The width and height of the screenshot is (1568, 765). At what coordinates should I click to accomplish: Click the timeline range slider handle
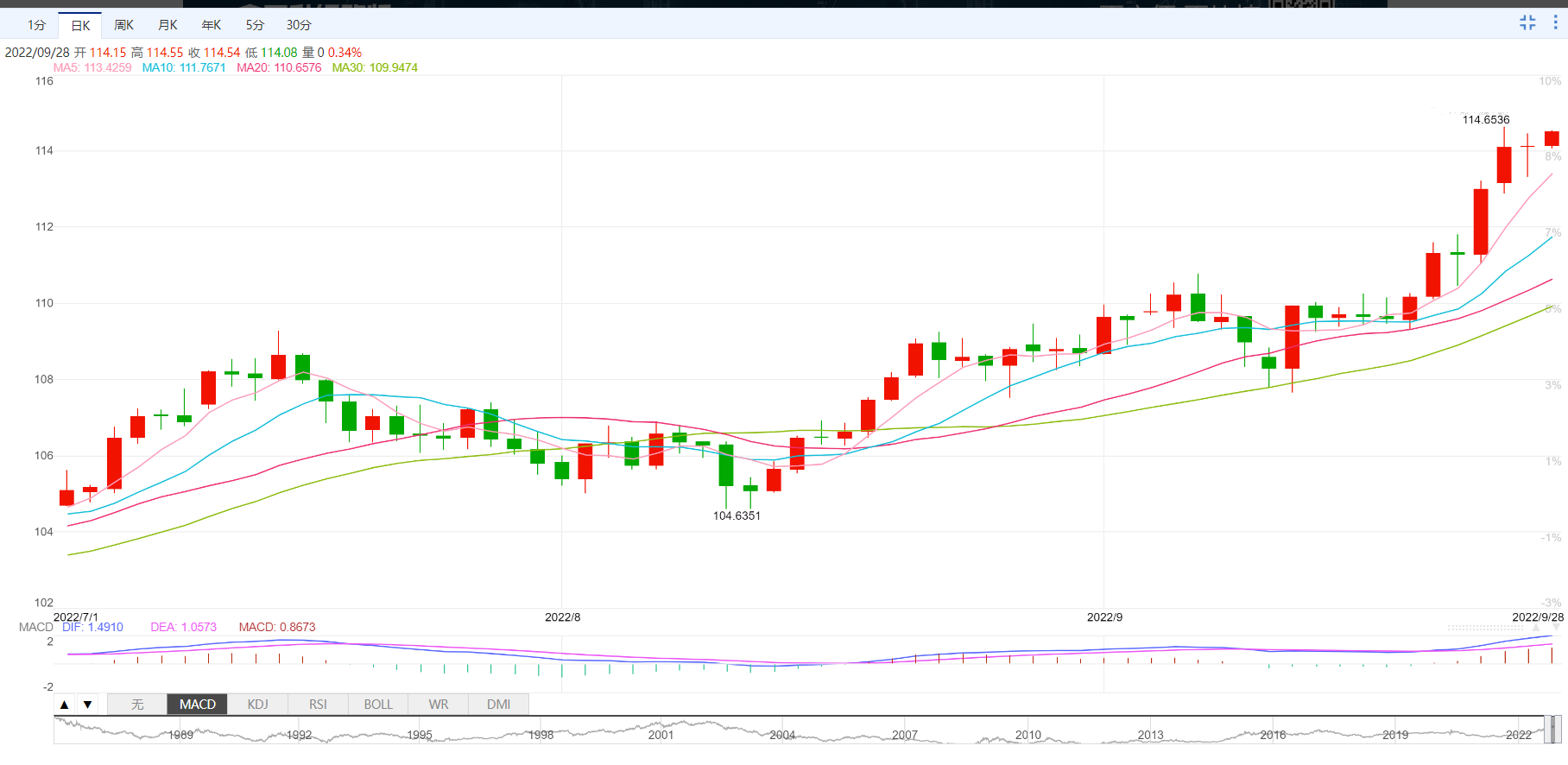(1552, 730)
